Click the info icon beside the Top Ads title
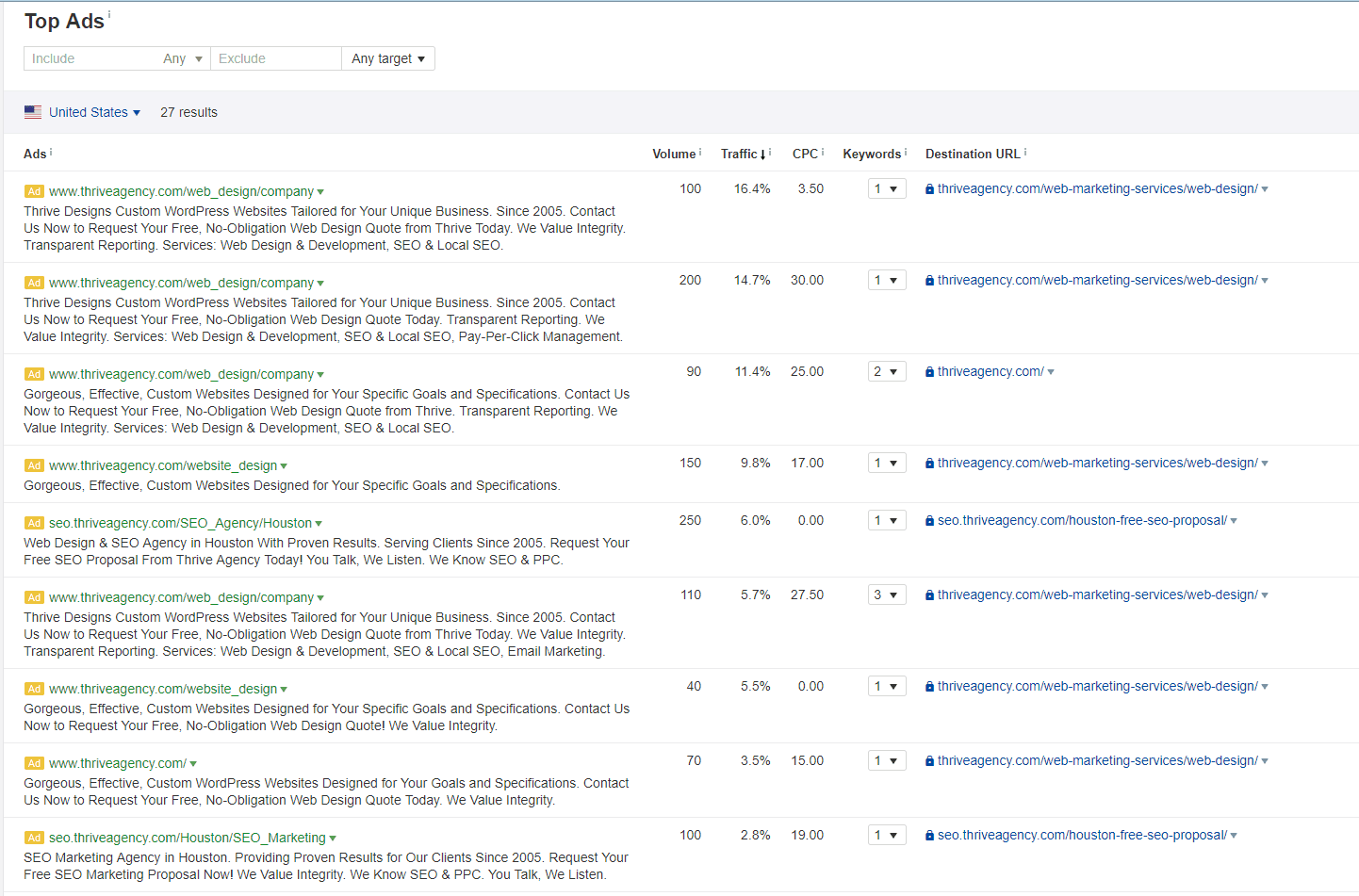Image resolution: width=1359 pixels, height=896 pixels. [109, 13]
